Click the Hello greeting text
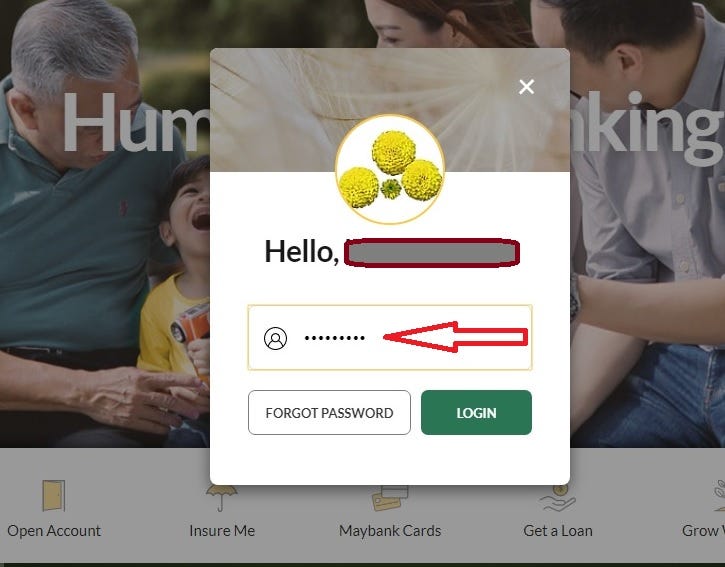This screenshot has height=567, width=725. tap(301, 252)
